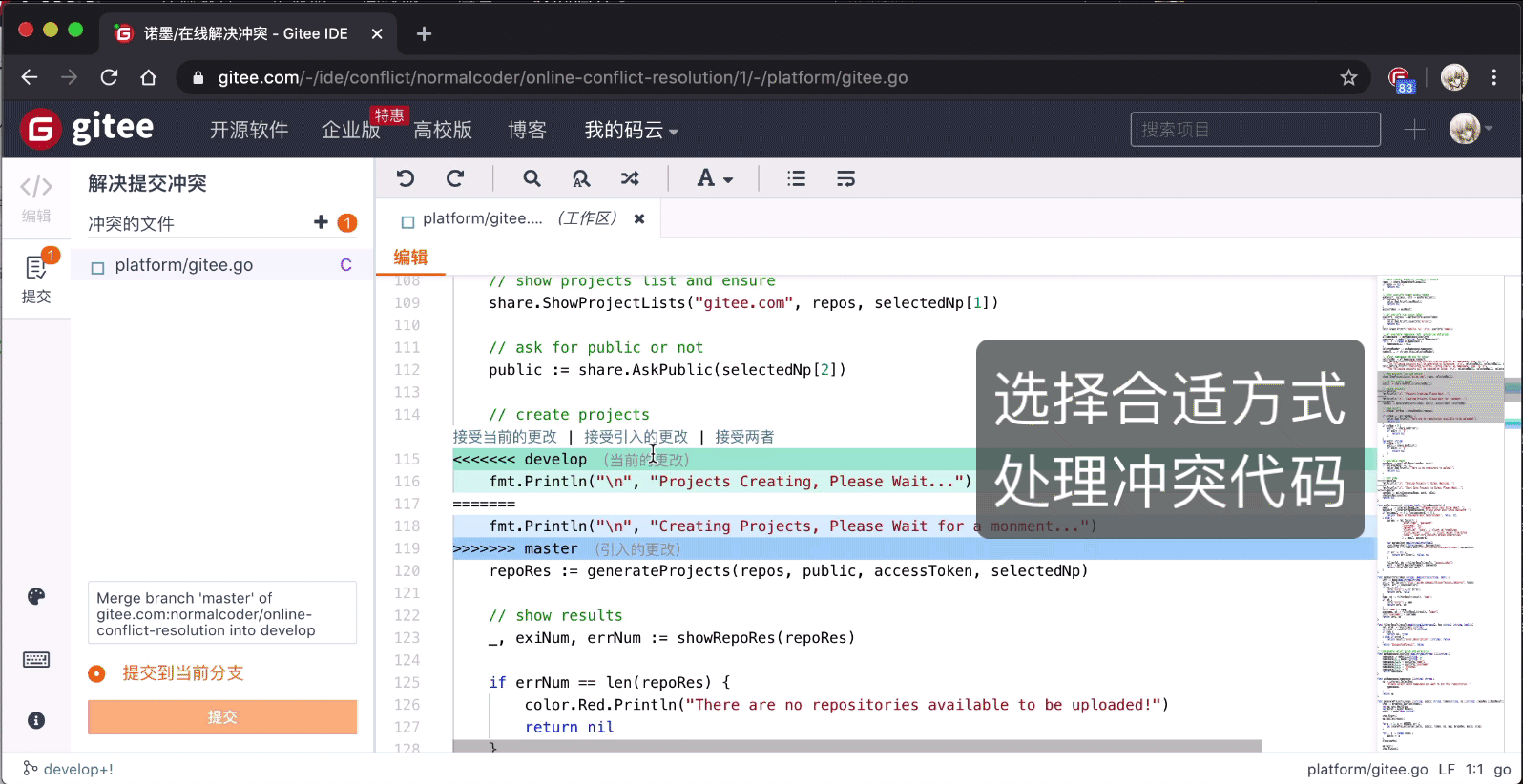Click the orange 提交 button

(222, 717)
